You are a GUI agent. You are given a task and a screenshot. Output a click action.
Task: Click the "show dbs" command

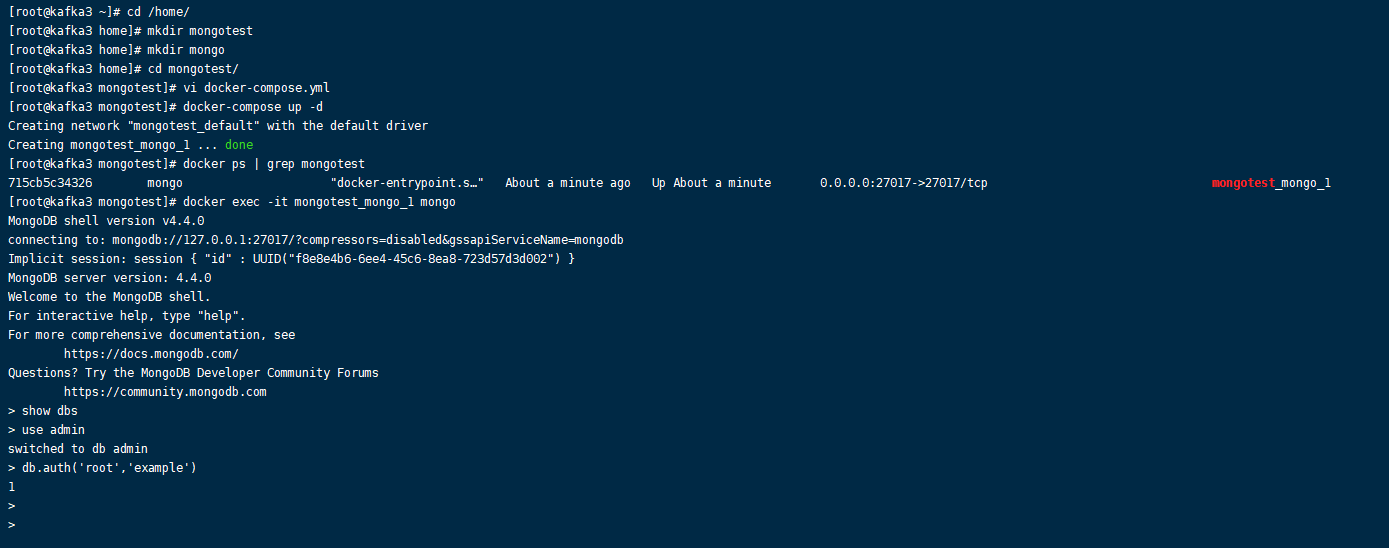pyautogui.click(x=49, y=411)
